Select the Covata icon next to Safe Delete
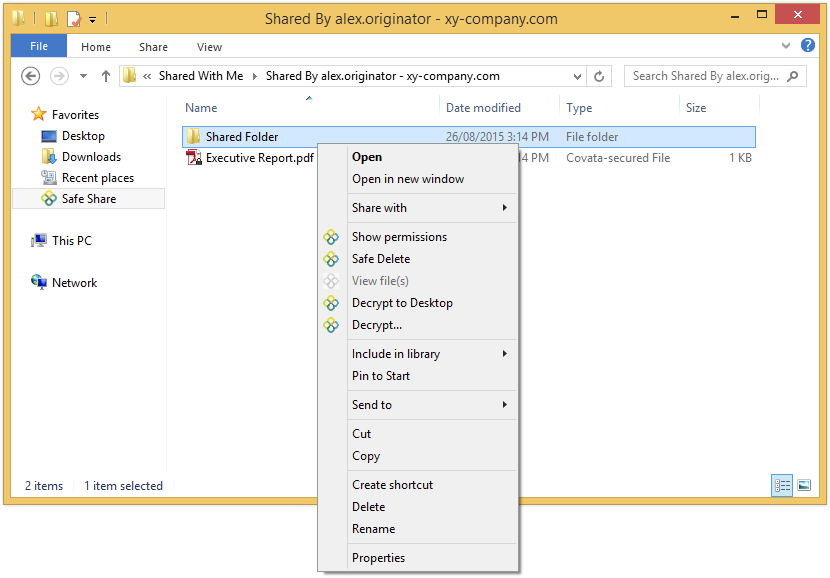The height and width of the screenshot is (578, 830). click(331, 259)
